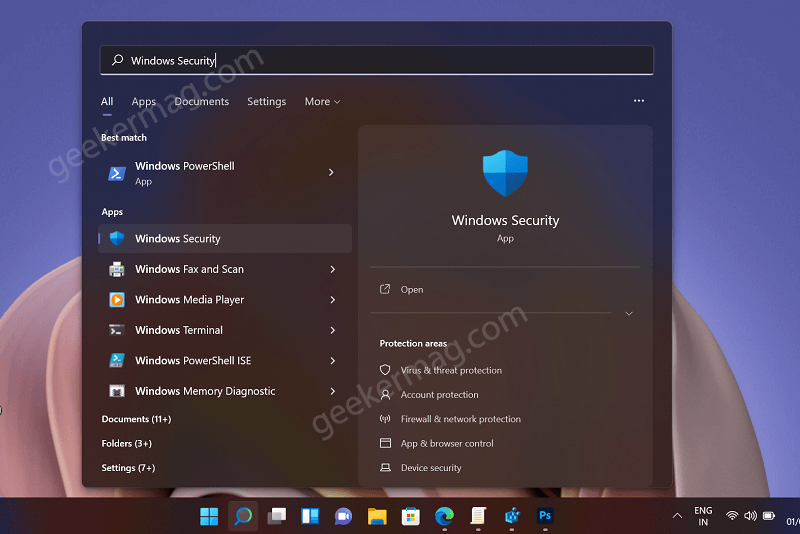800x534 pixels.
Task: Expand Windows Memory Diagnostic chevron
Action: click(333, 391)
